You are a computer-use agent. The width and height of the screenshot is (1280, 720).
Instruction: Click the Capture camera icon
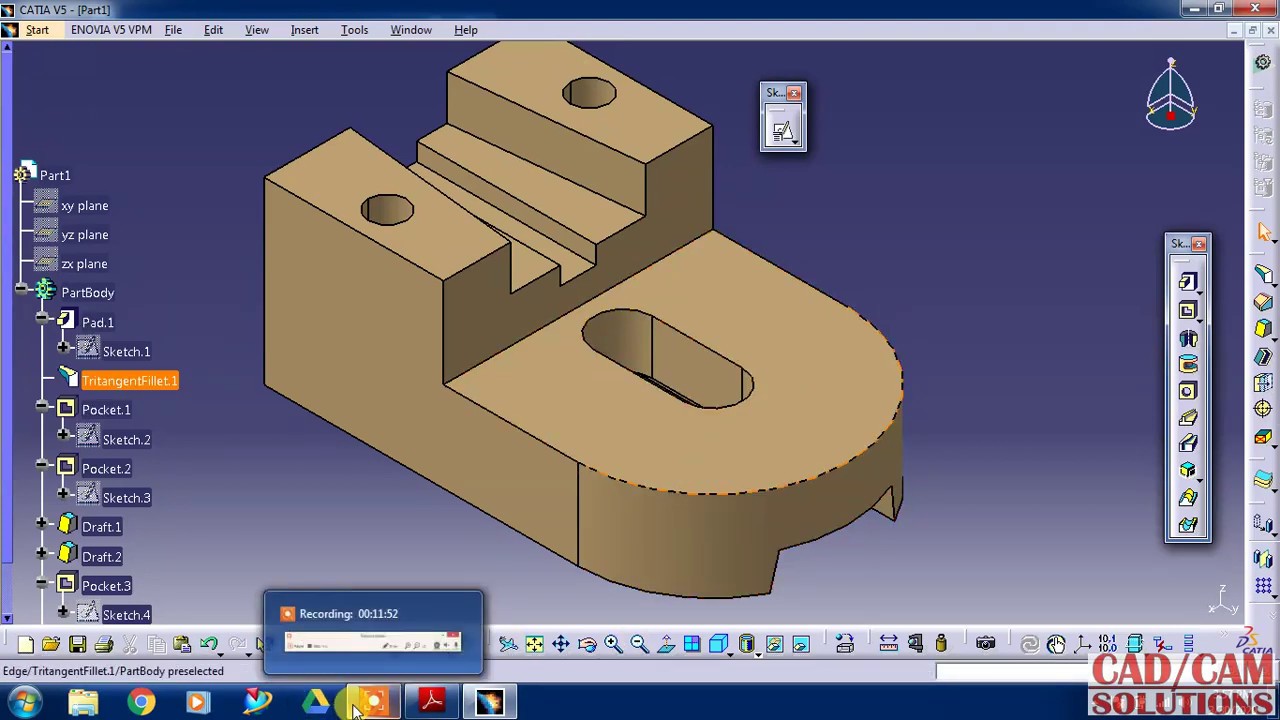985,645
